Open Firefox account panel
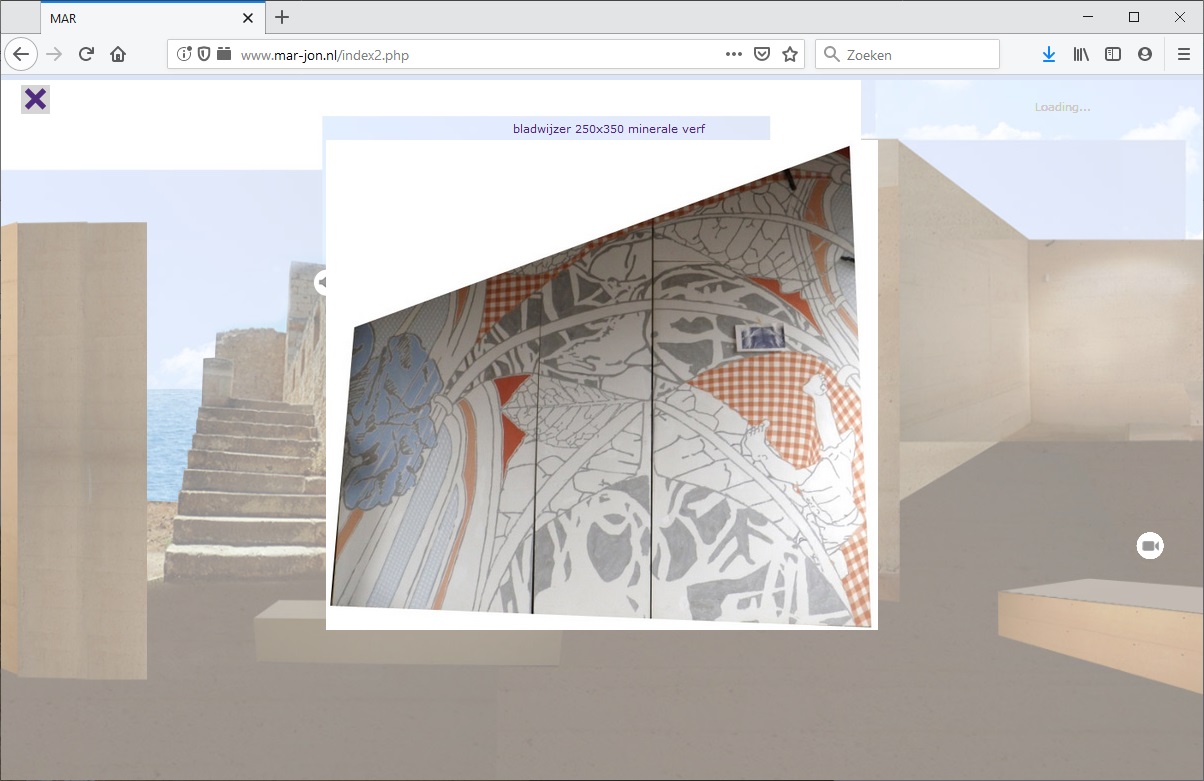1204x781 pixels. coord(1145,55)
